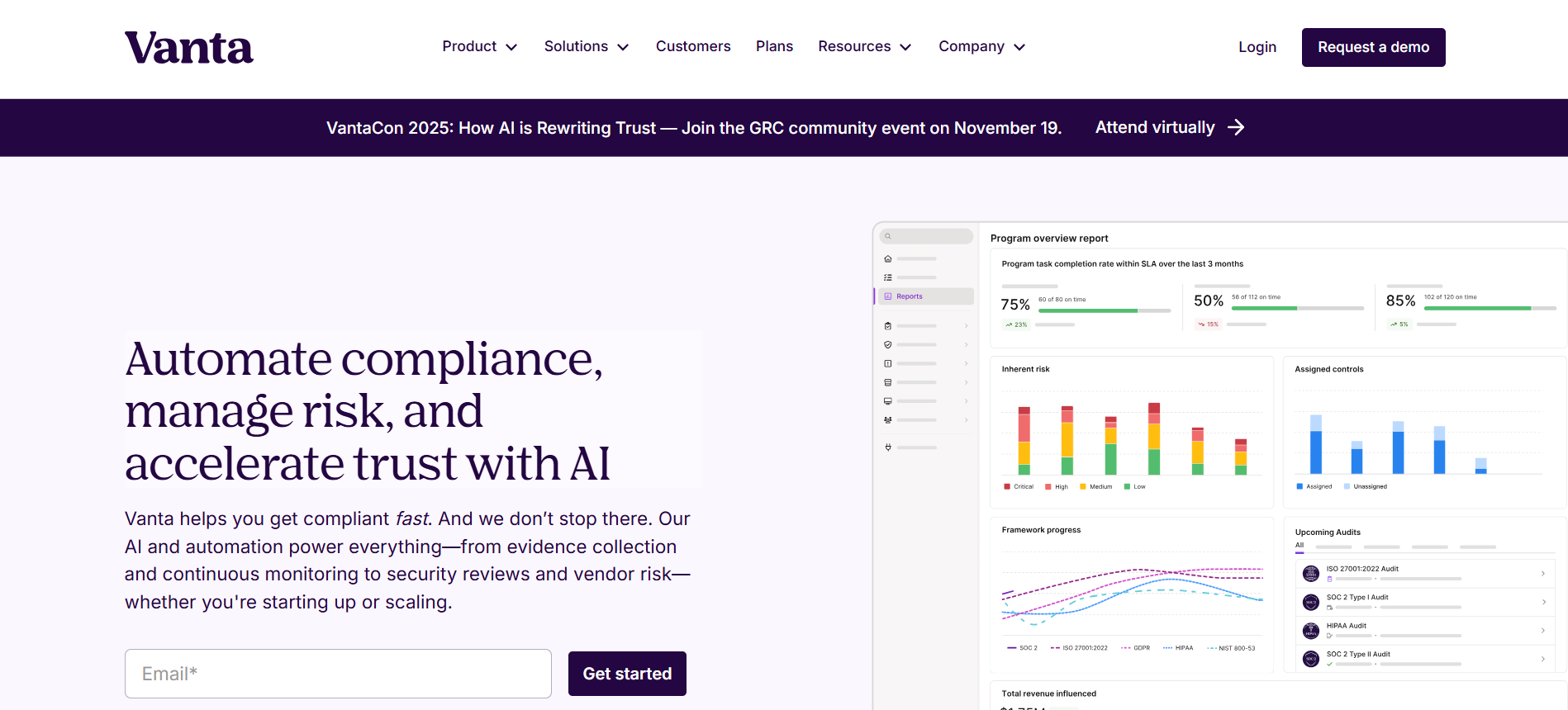Click the checklist icon in dashboard sidebar
Viewport: 1568px width, 710px height.
click(888, 277)
